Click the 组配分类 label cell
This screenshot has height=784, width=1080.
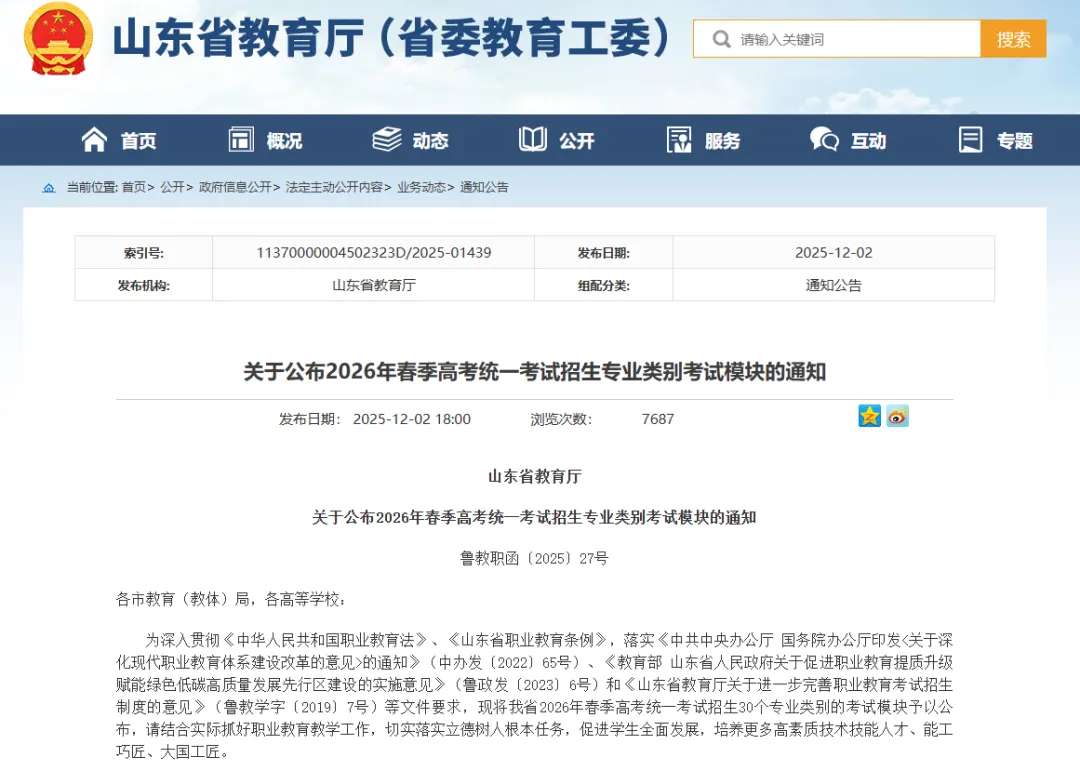(603, 285)
